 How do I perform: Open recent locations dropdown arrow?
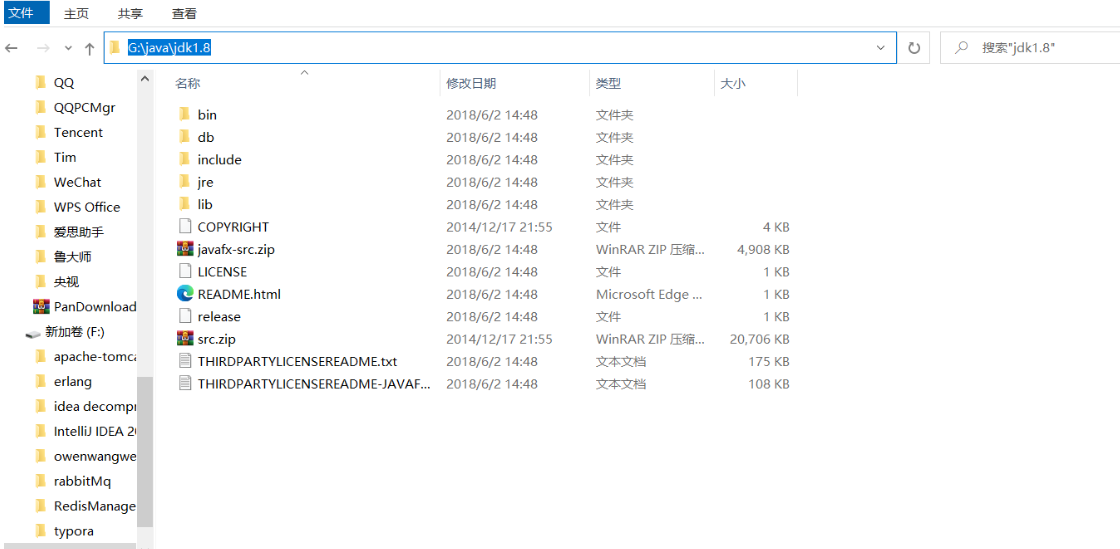[x=68, y=48]
